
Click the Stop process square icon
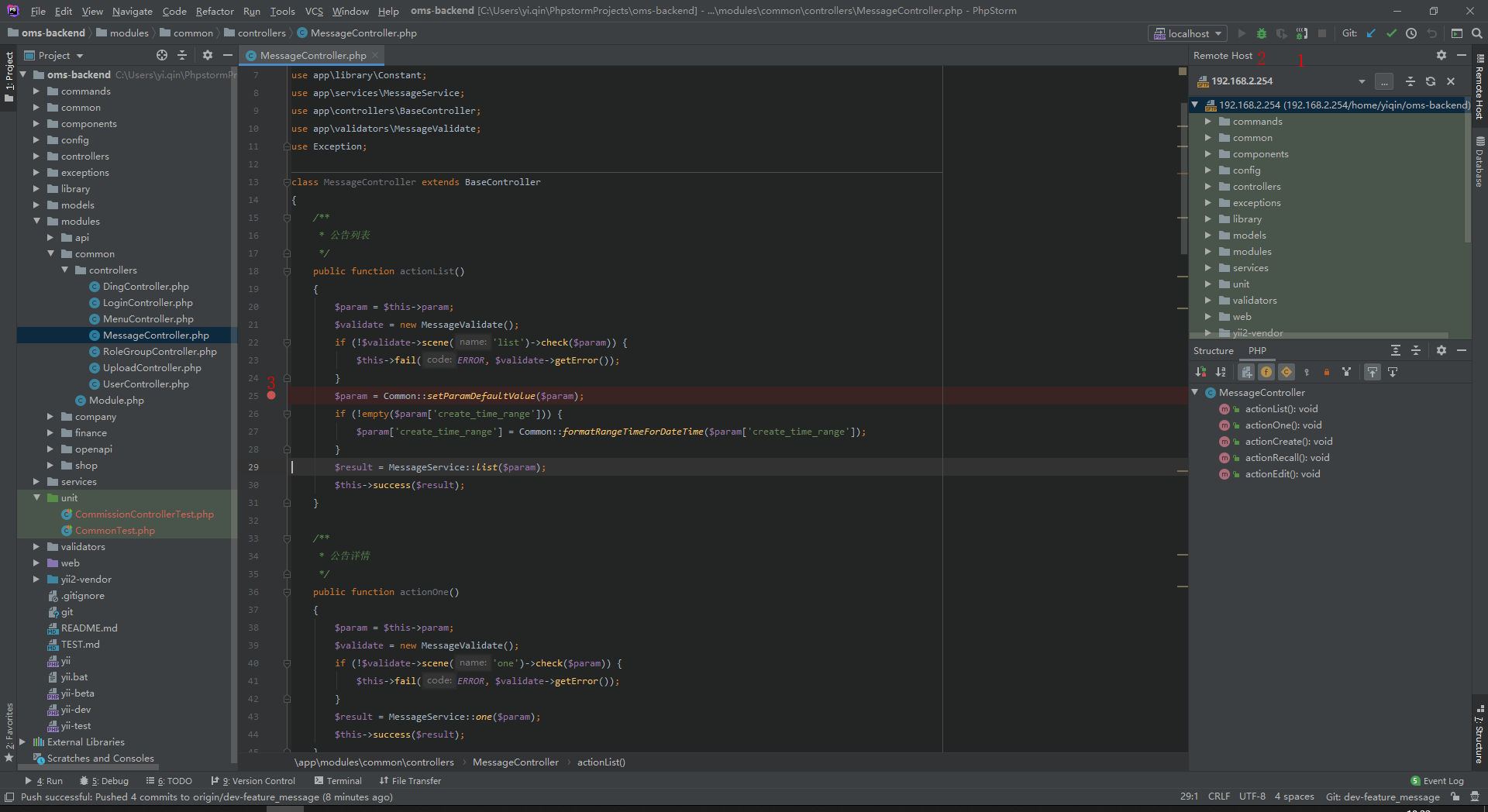click(x=1322, y=33)
